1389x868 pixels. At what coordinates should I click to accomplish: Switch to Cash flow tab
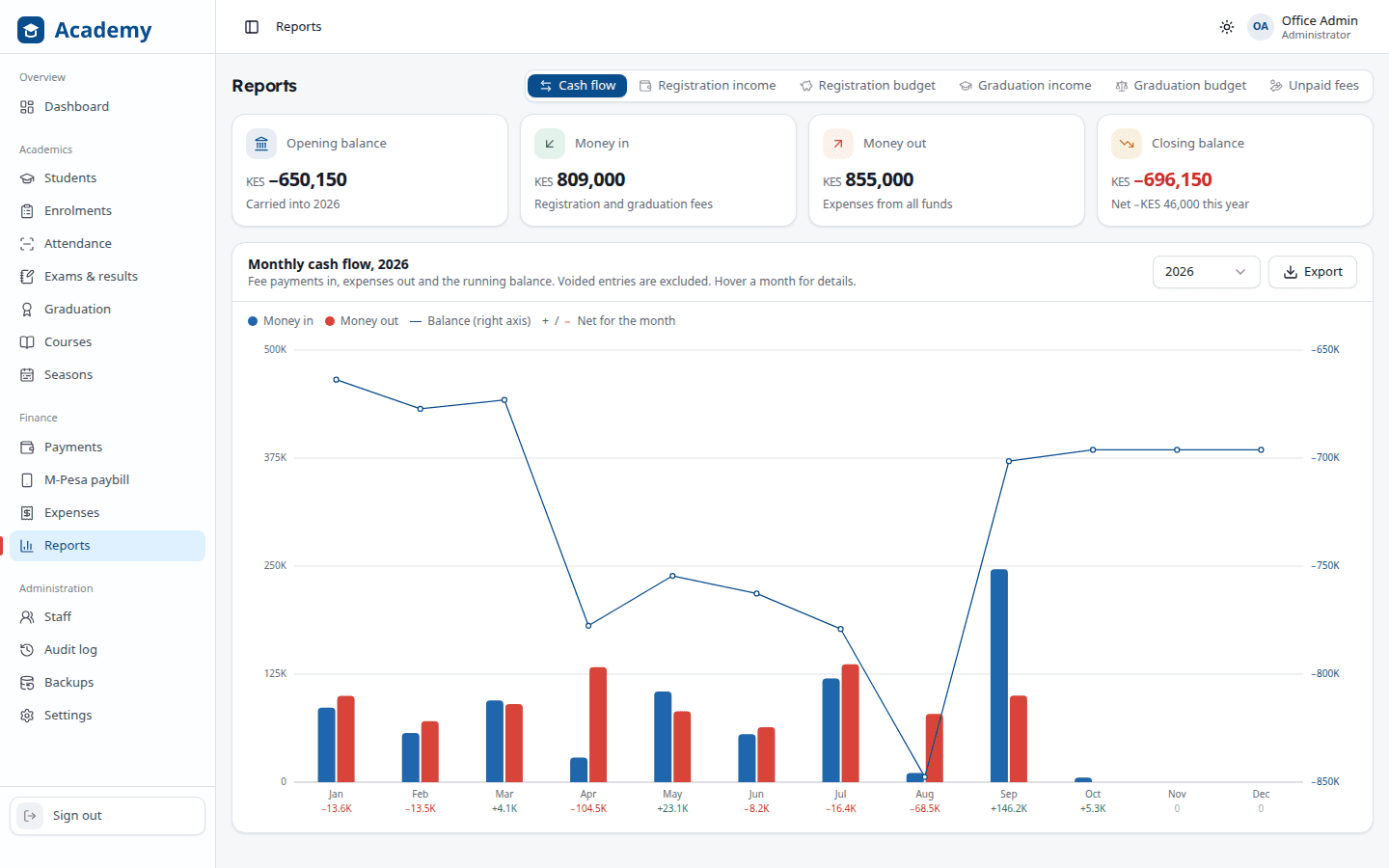coord(577,86)
